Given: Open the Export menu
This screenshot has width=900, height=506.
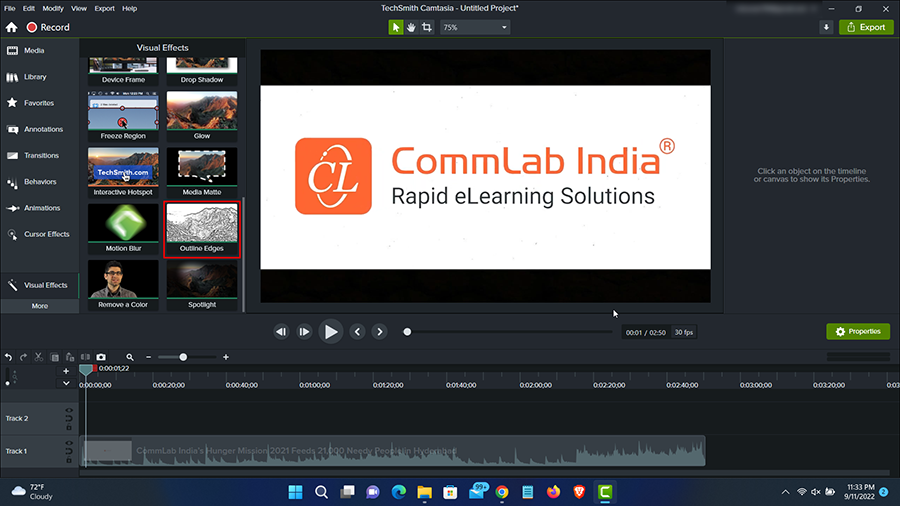Looking at the screenshot, I should pyautogui.click(x=104, y=8).
